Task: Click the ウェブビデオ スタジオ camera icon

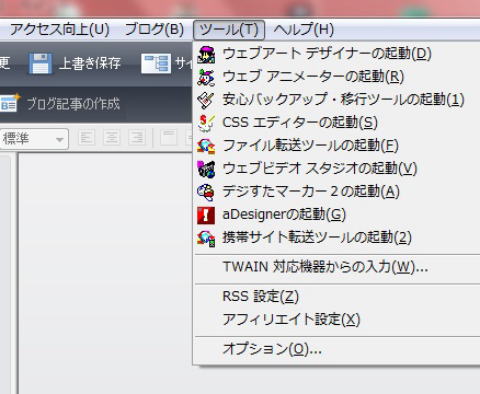Action: click(206, 169)
